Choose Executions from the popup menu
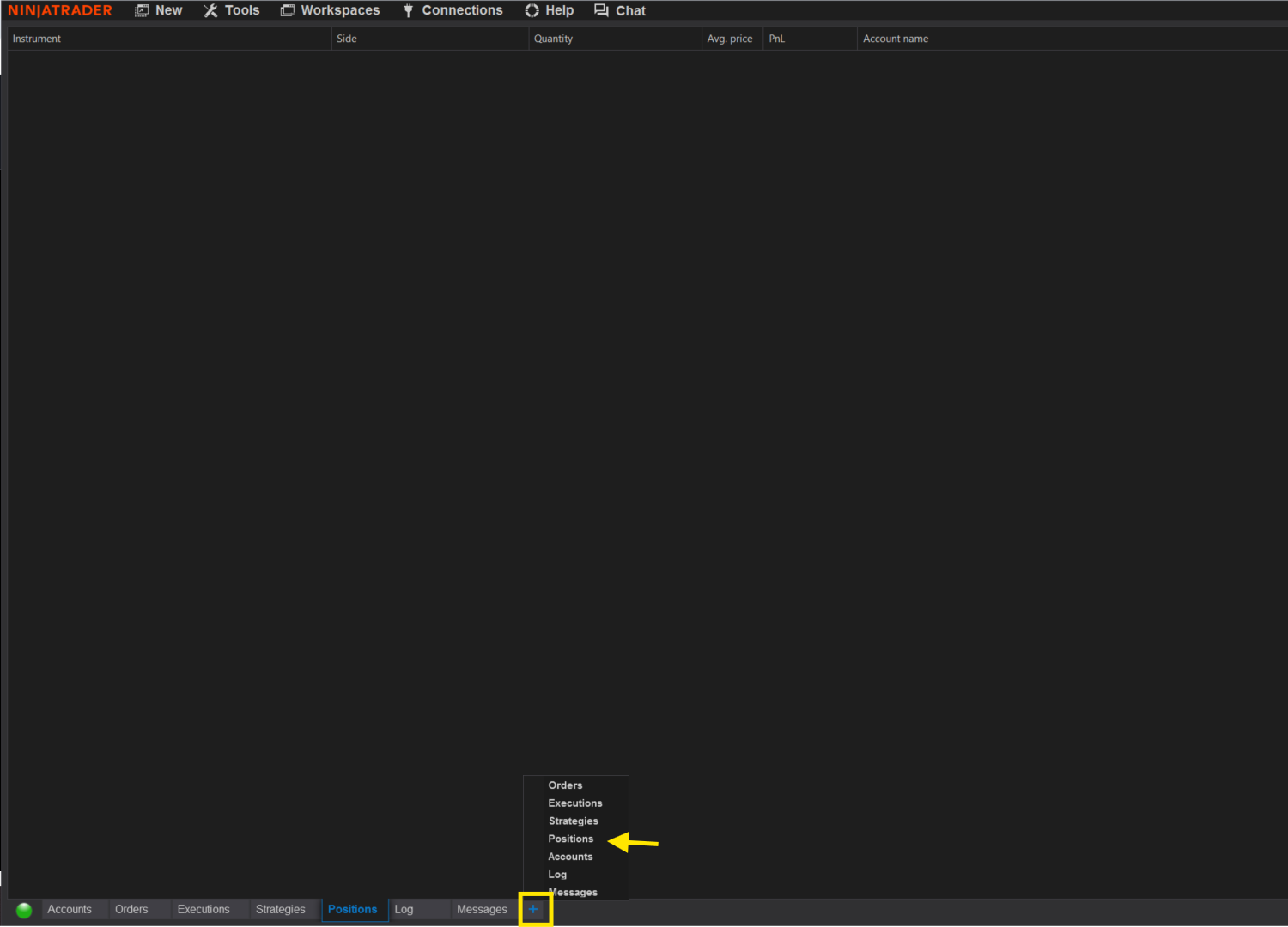 [x=576, y=803]
